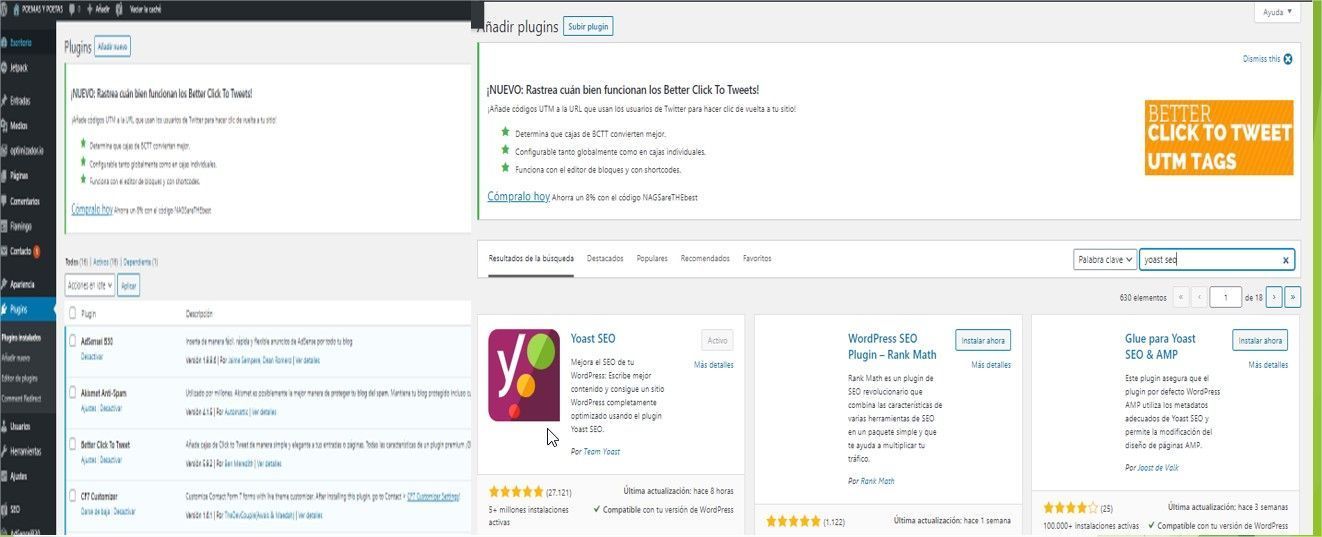This screenshot has height=537, width=1322.
Task: Click the plus Añadir icon in admin bar
Action: tap(89, 8)
